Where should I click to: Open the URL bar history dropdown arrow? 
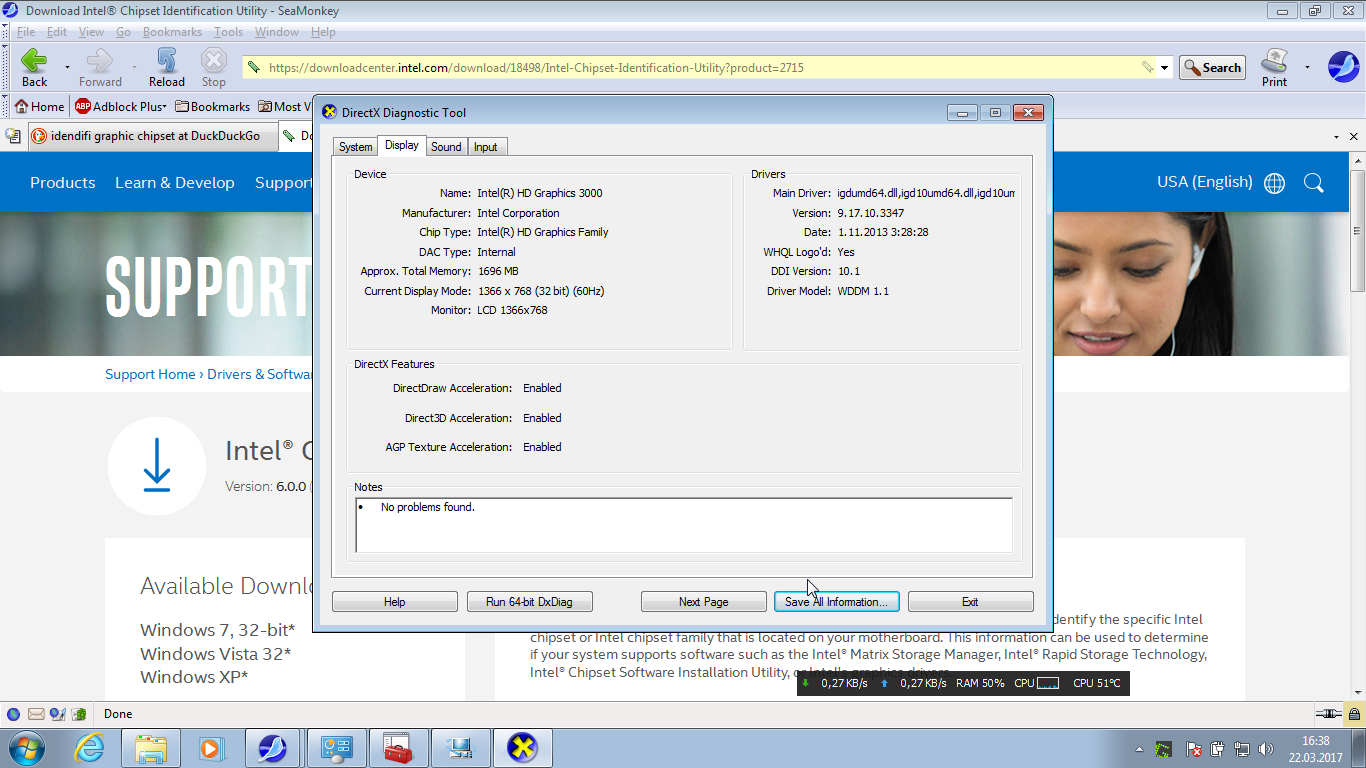pos(1164,68)
